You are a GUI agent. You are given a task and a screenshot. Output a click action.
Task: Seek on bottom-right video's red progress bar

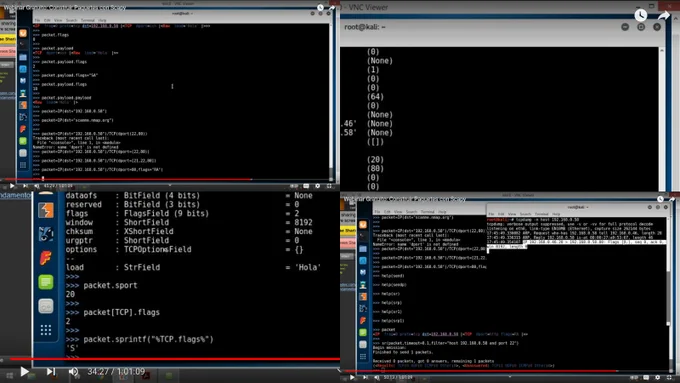pos(480,371)
